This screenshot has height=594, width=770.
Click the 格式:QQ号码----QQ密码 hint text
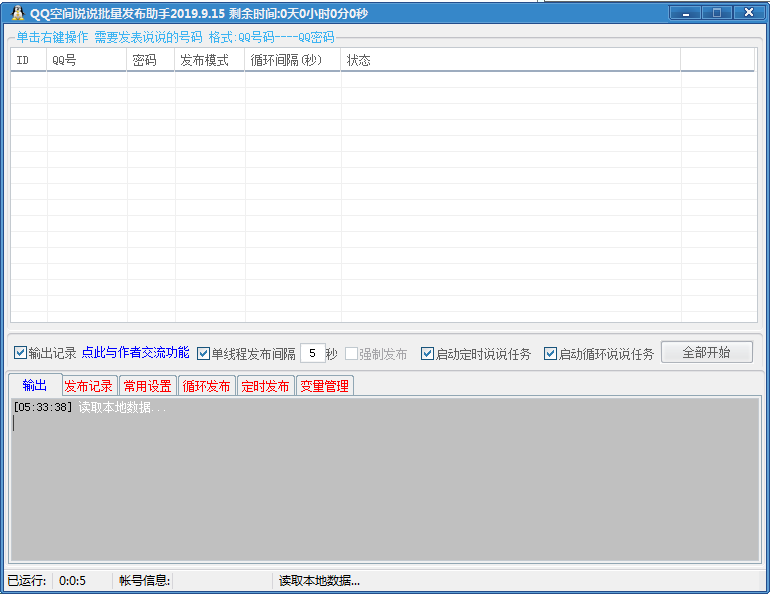272,37
